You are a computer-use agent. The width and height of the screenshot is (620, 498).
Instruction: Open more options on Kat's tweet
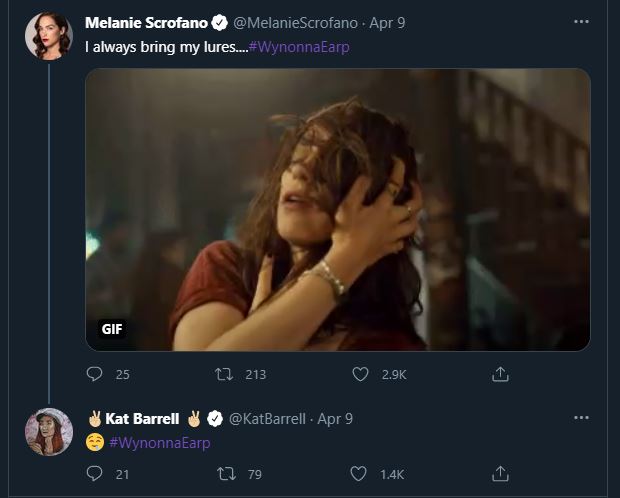pos(581,417)
